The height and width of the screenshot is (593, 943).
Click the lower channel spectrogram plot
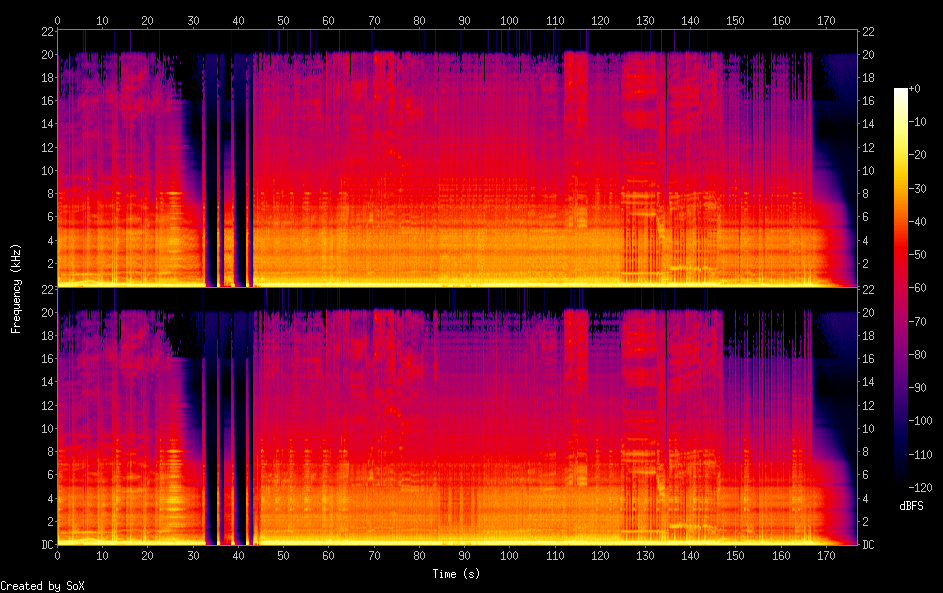tap(457, 416)
